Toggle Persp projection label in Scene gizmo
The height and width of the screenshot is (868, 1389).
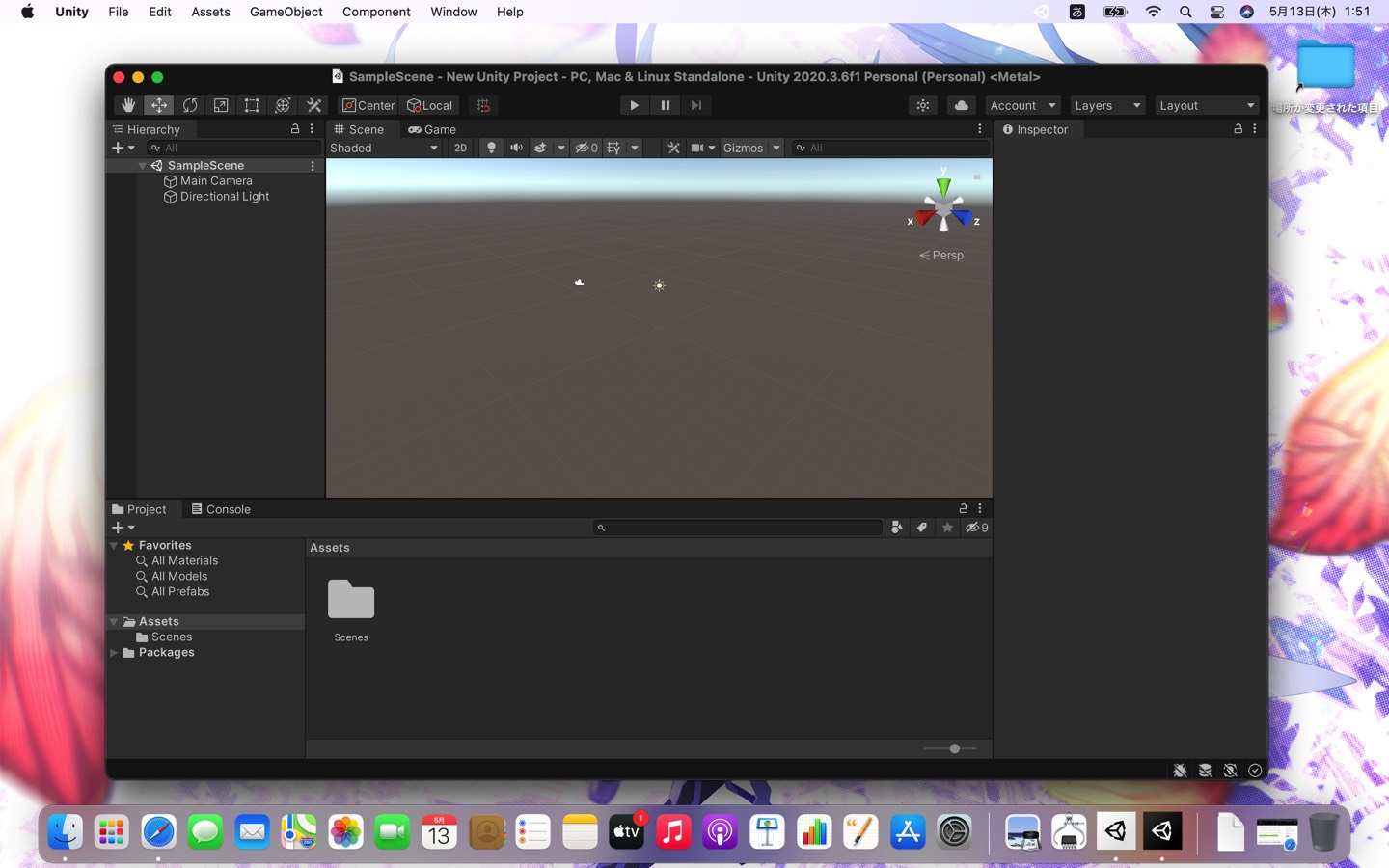point(941,256)
